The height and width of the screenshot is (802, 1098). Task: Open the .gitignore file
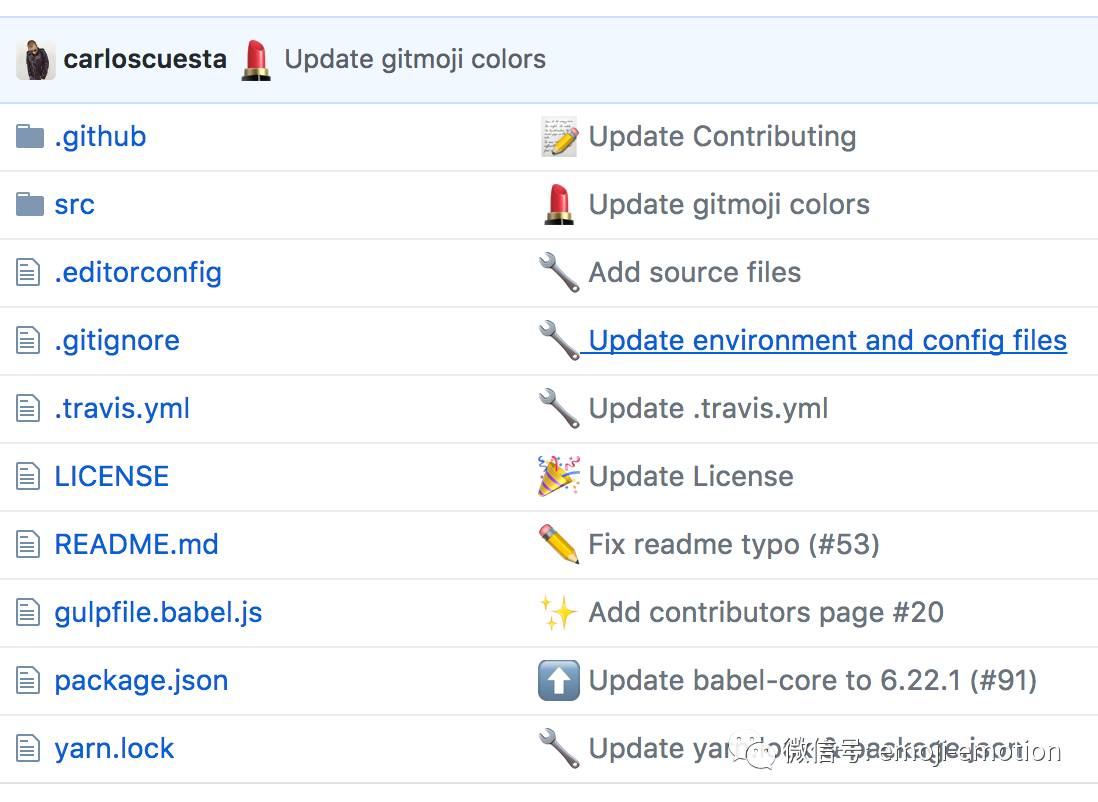(117, 340)
